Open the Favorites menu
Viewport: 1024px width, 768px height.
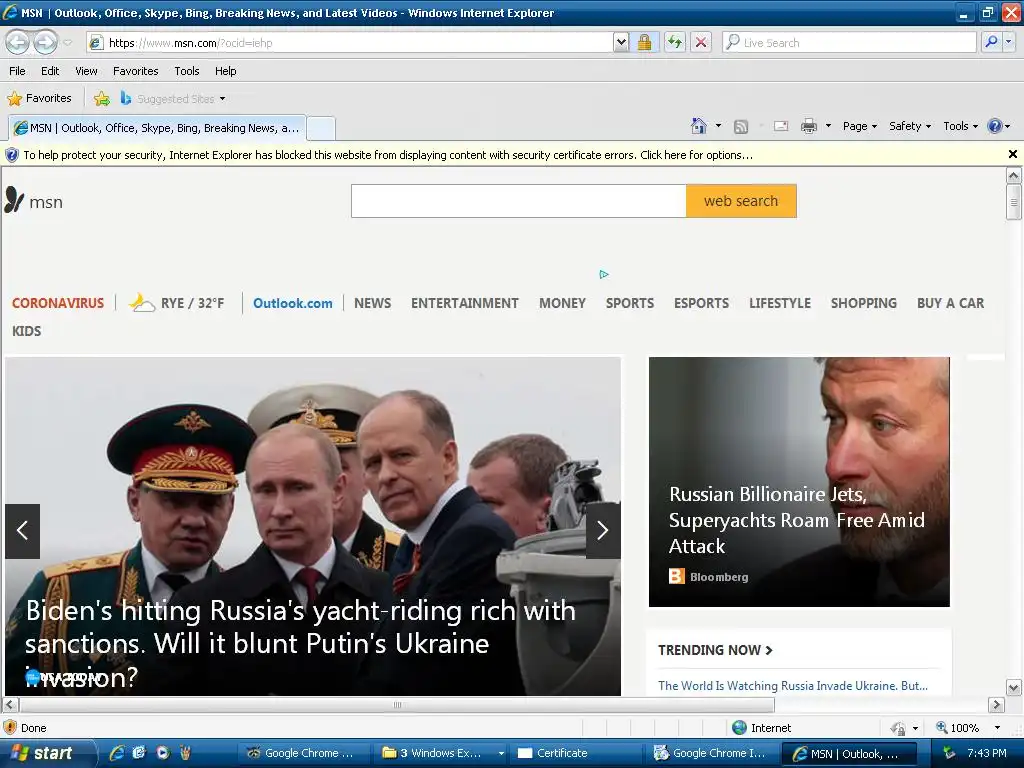135,71
